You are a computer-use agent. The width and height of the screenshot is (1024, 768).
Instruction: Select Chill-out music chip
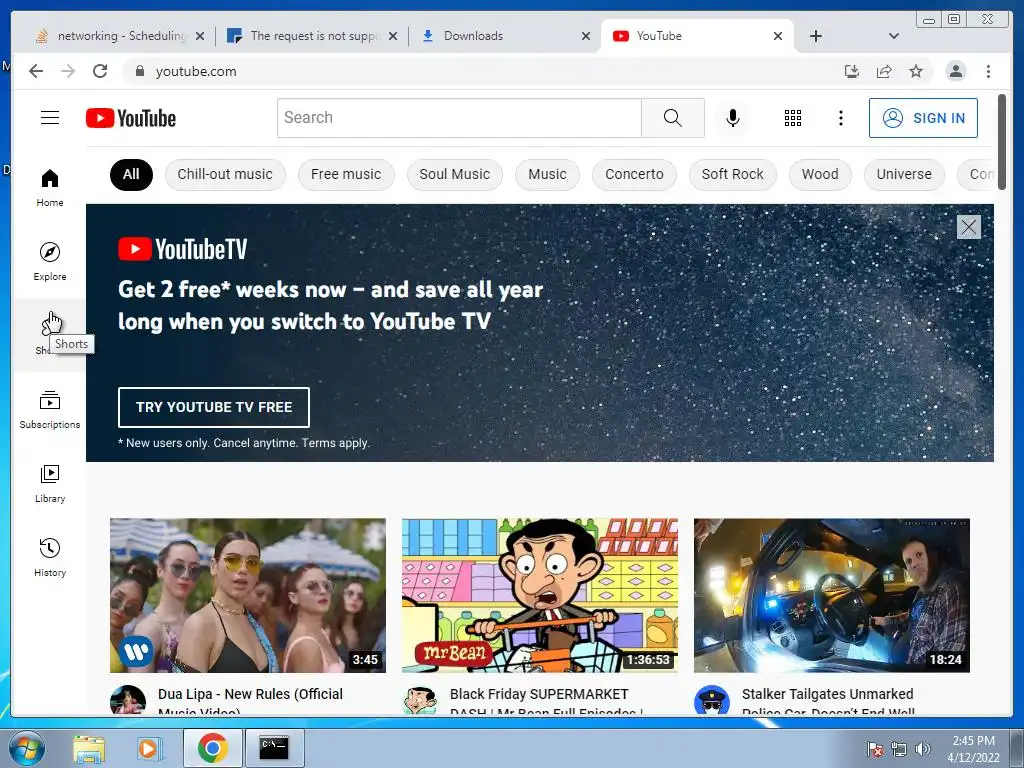225,174
